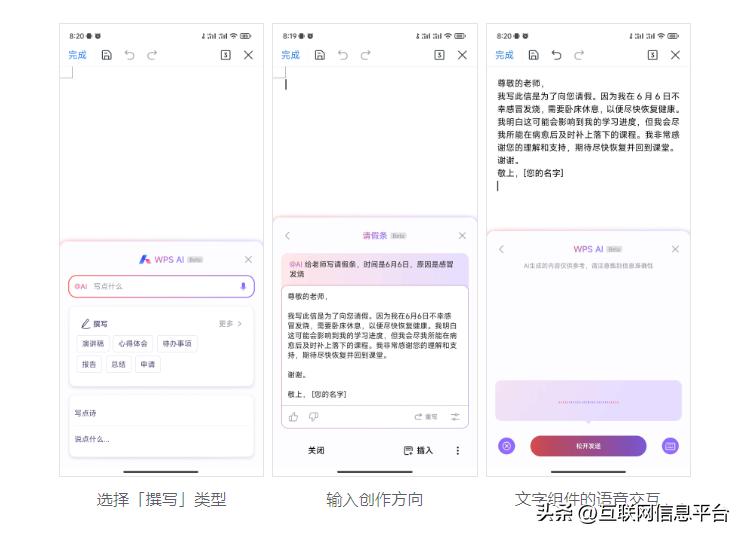Tap 完成 on the left phone

click(77, 55)
